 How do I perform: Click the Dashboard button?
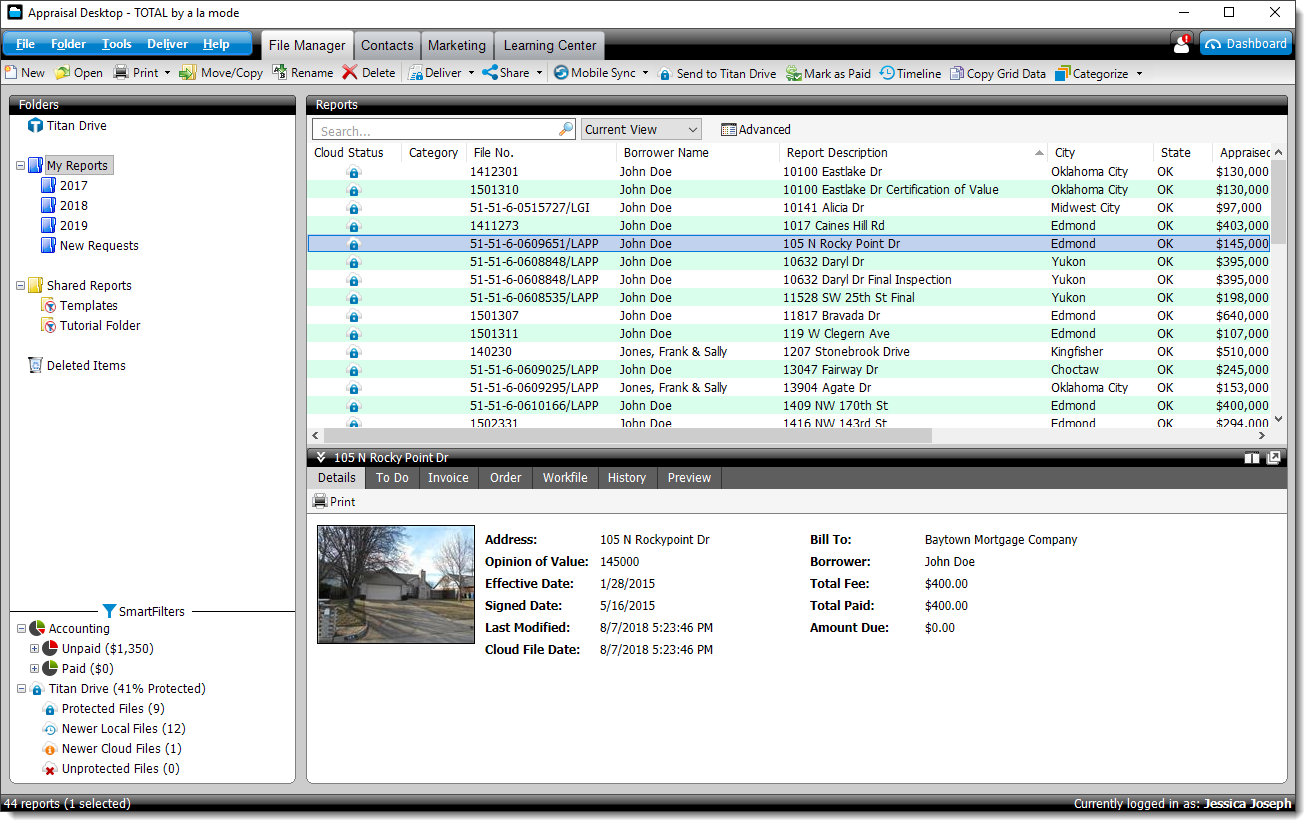[x=1245, y=44]
